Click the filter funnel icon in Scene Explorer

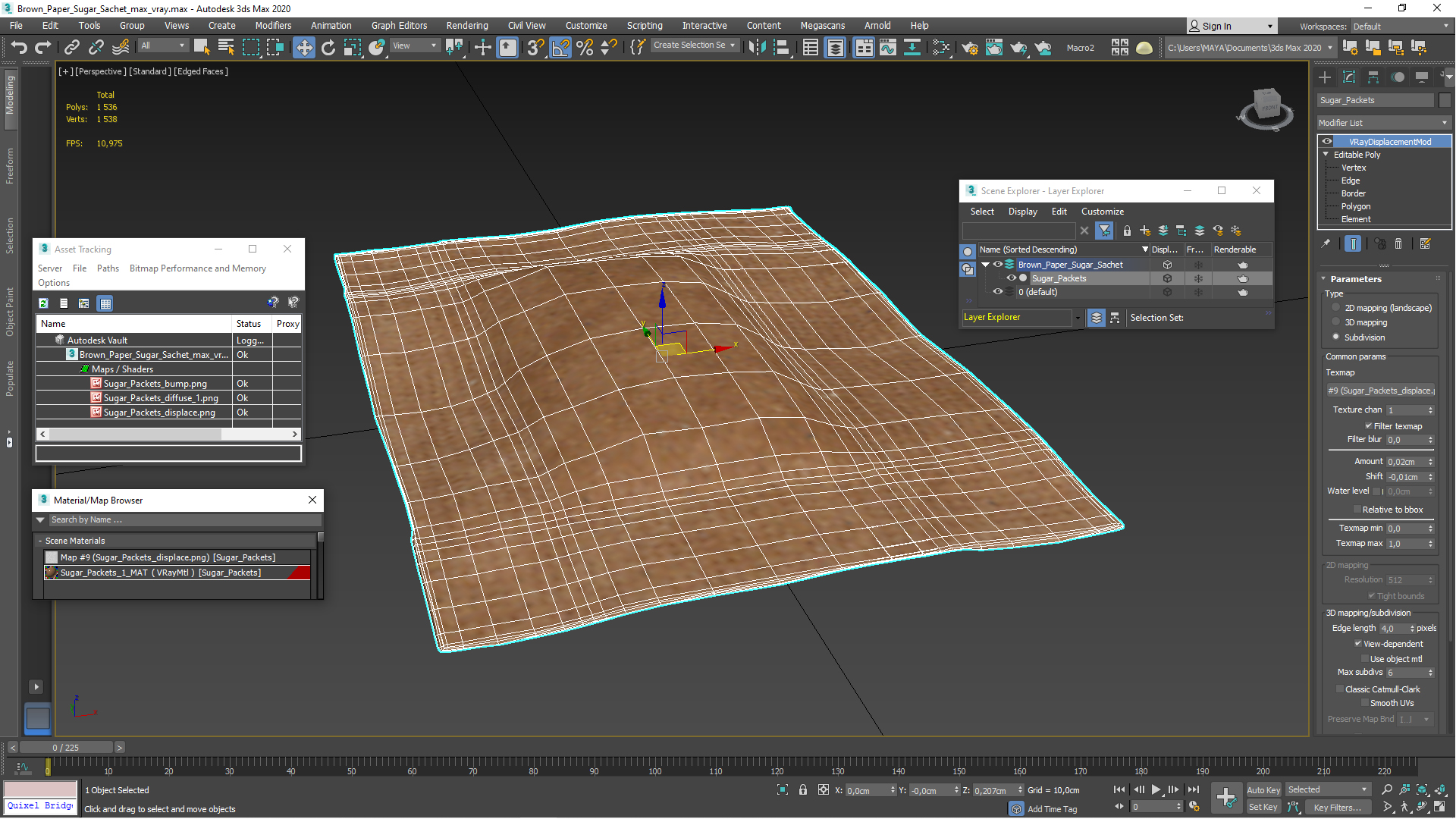click(x=1105, y=231)
